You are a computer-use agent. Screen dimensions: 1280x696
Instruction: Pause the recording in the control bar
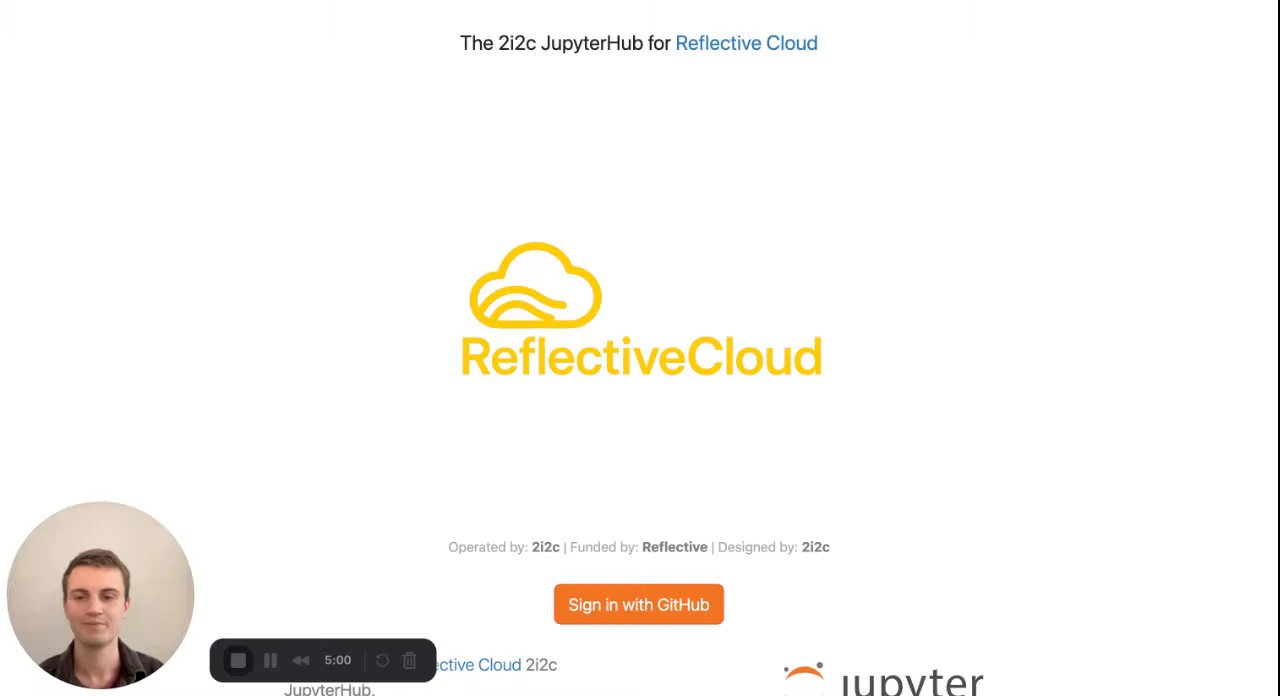[x=270, y=661]
